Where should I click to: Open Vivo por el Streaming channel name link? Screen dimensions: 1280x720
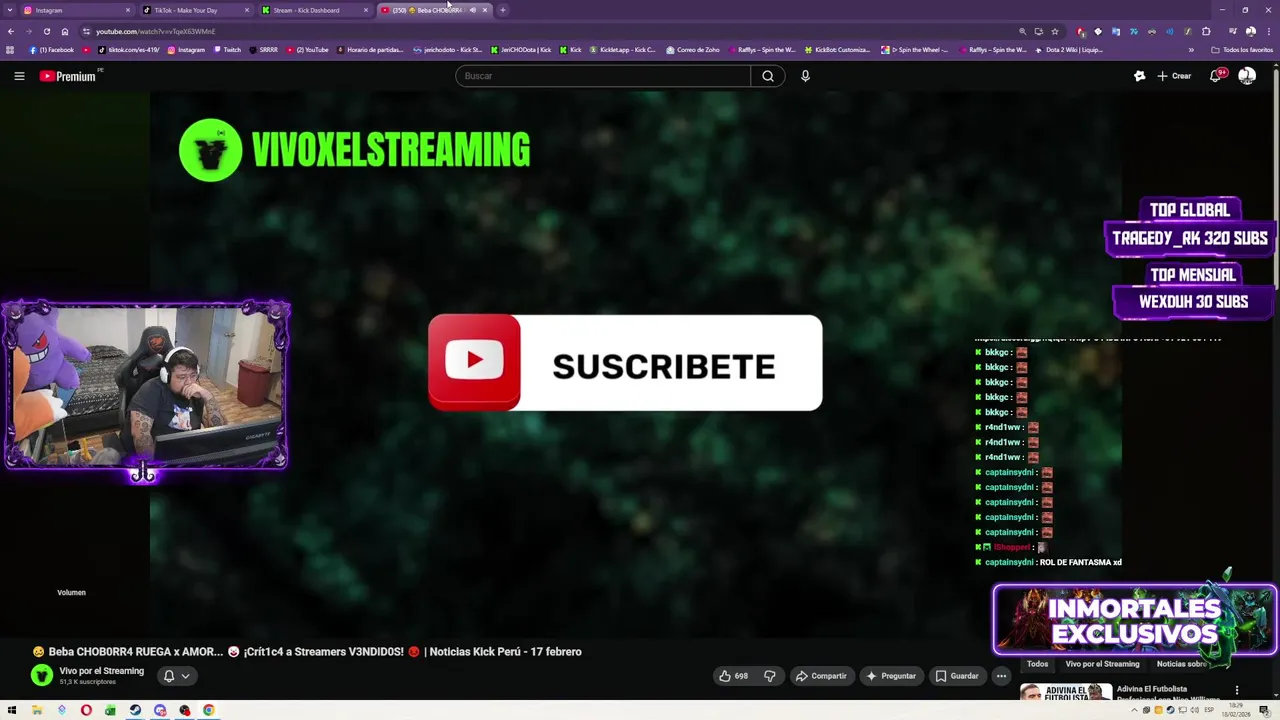pos(102,671)
